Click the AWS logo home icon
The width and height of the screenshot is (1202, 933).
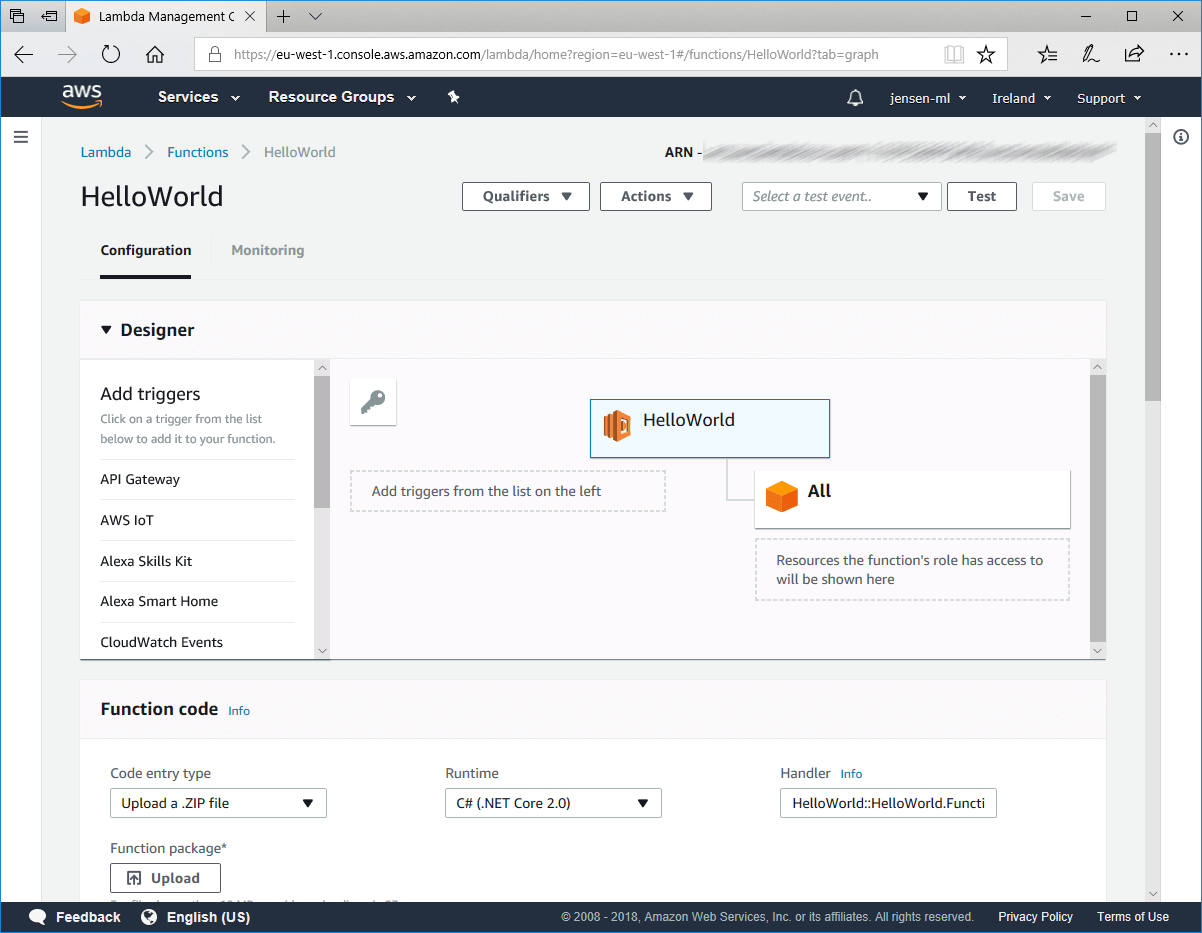click(x=82, y=96)
